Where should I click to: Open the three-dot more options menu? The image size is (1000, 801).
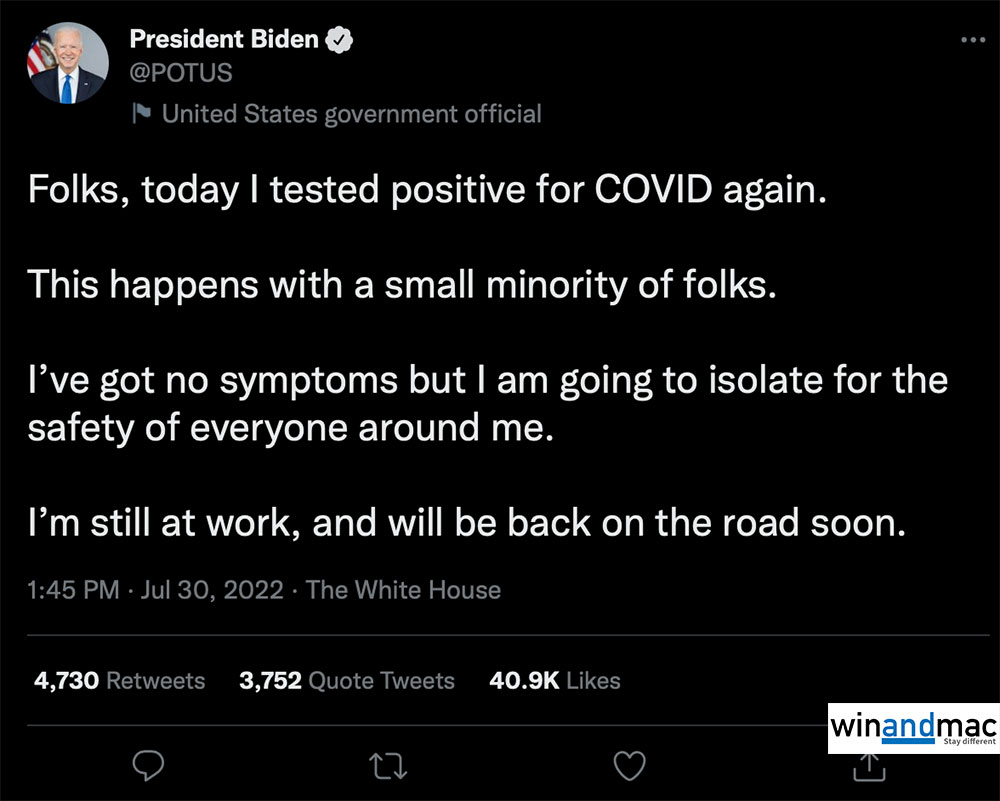[972, 40]
